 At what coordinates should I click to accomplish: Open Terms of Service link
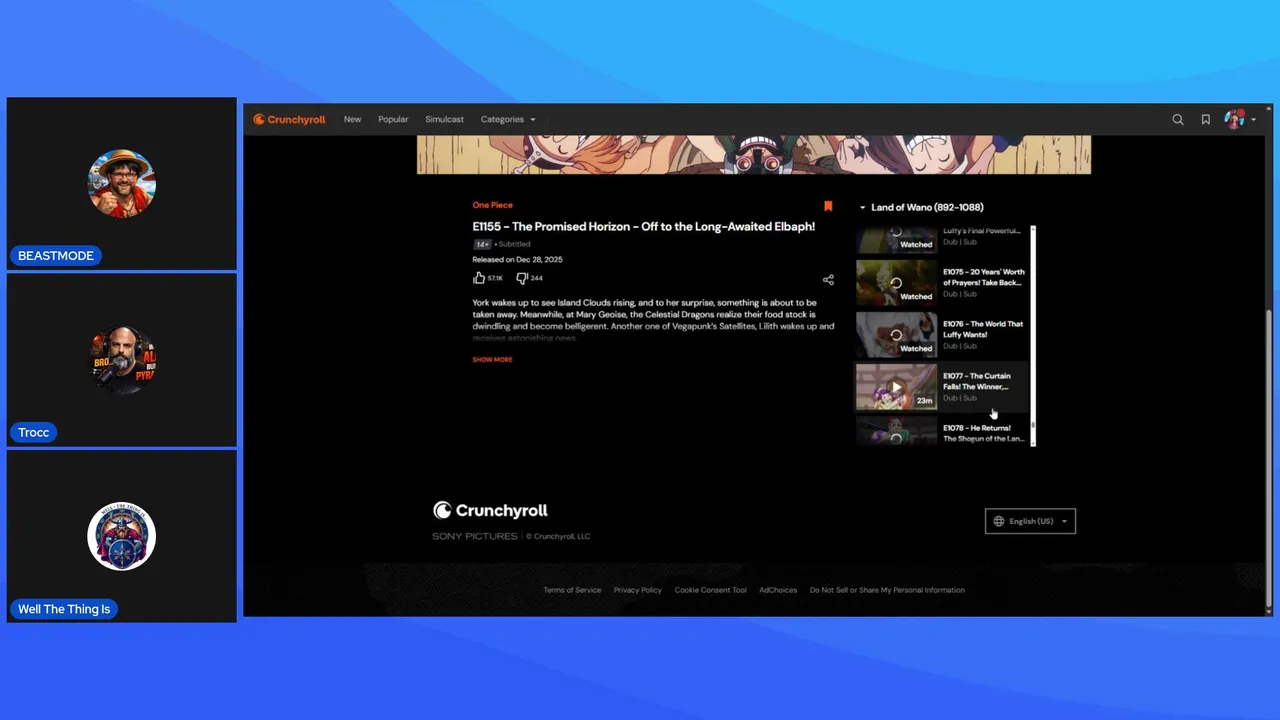point(572,590)
